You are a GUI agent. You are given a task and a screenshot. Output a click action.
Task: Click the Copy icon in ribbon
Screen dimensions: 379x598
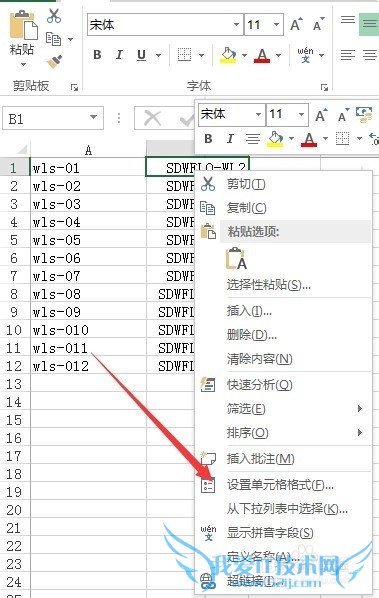[53, 39]
